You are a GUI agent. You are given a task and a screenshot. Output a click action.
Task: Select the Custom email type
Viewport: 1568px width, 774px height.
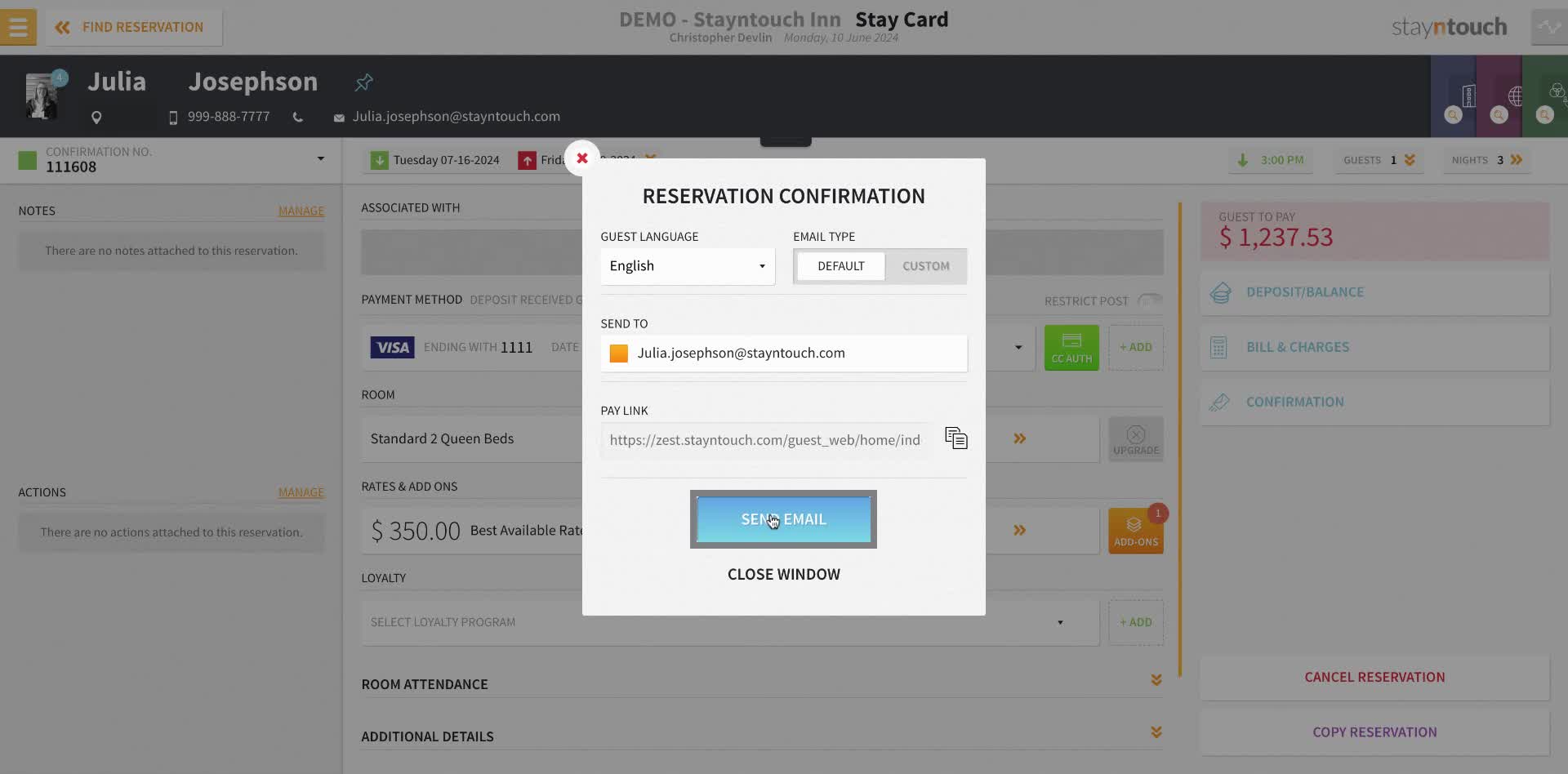tap(925, 266)
